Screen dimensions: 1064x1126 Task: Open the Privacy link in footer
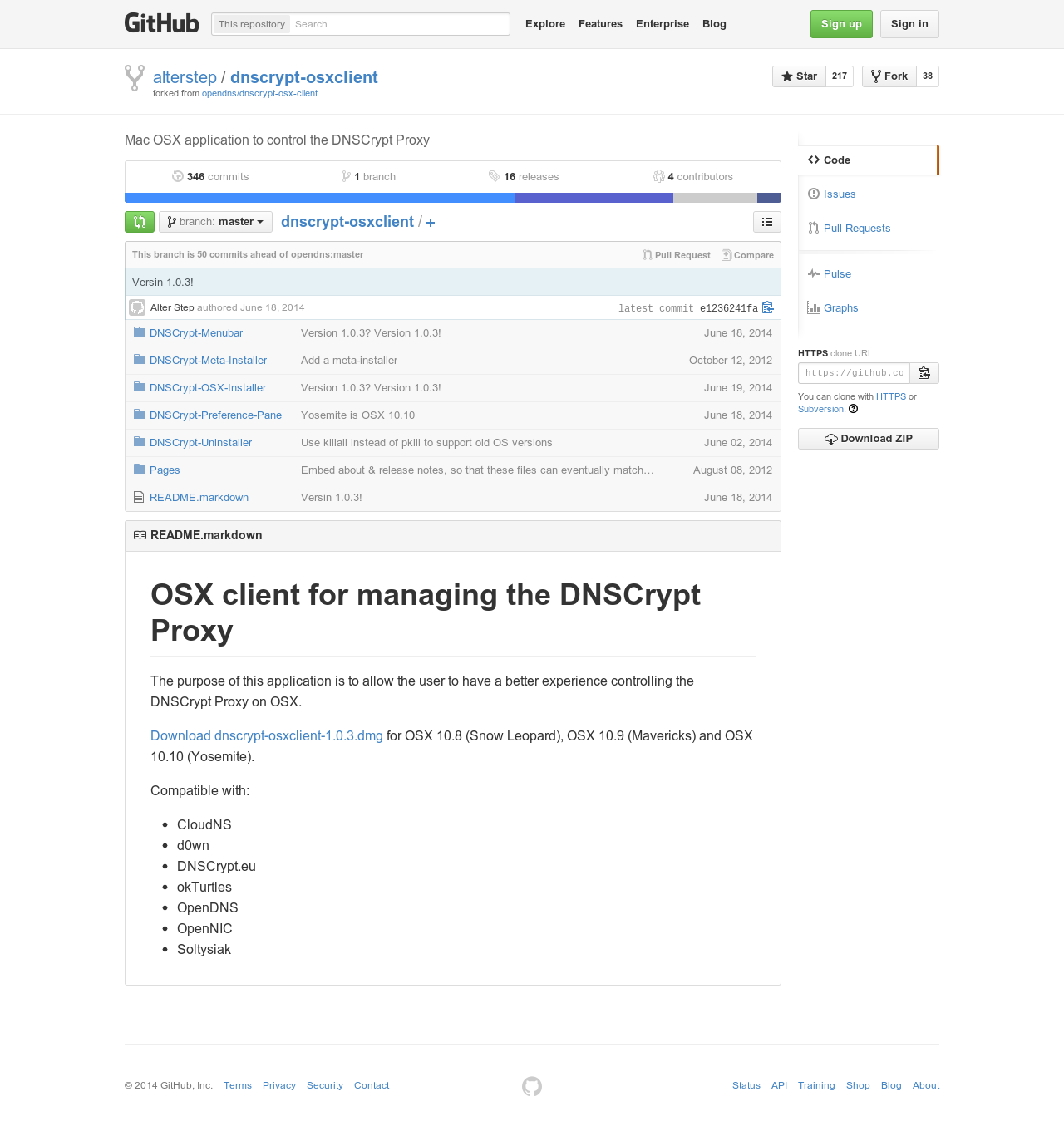coord(279,1085)
